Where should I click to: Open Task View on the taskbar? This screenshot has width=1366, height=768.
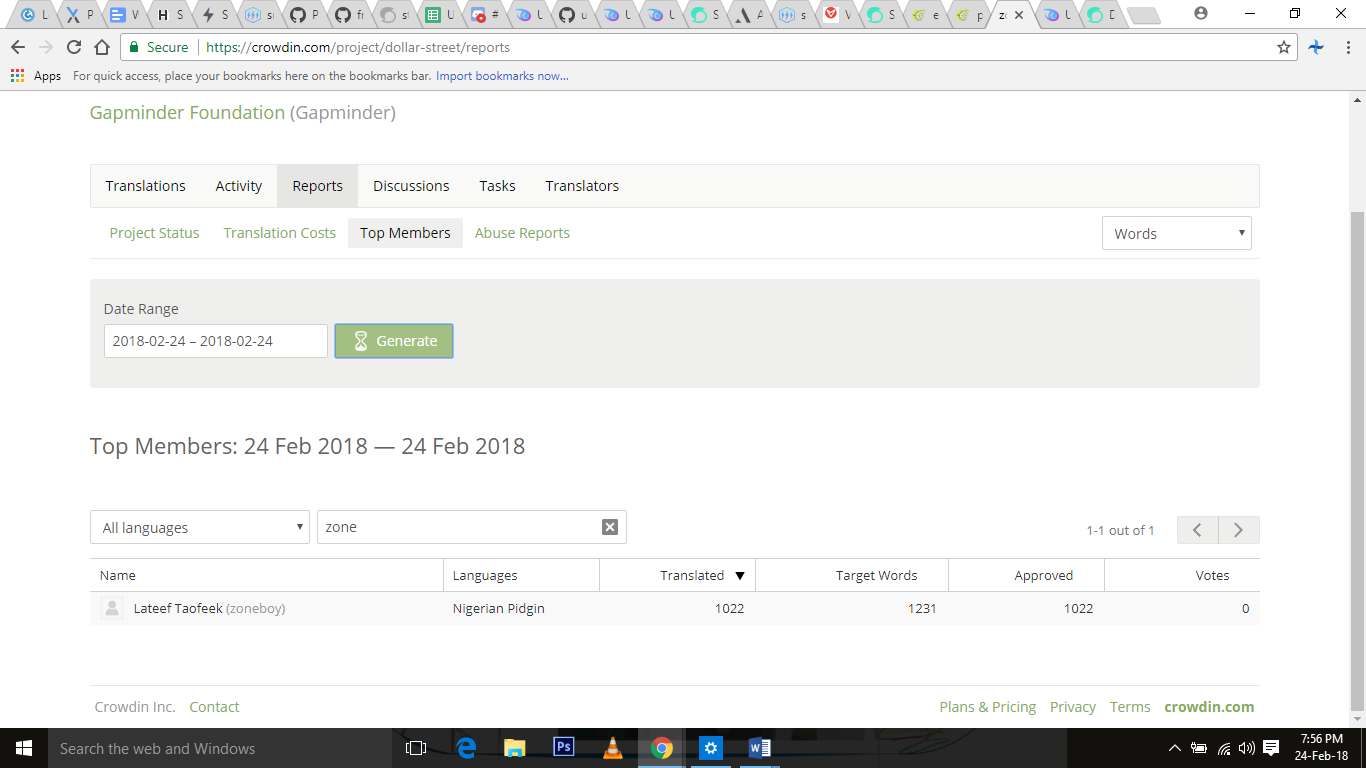(416, 748)
